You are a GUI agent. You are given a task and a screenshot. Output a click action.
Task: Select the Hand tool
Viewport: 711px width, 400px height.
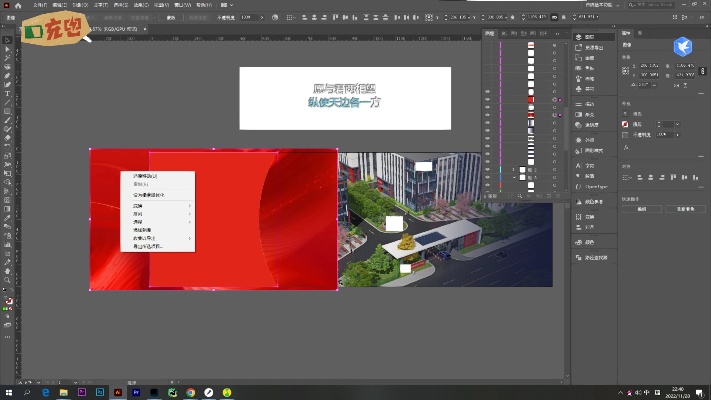point(7,271)
